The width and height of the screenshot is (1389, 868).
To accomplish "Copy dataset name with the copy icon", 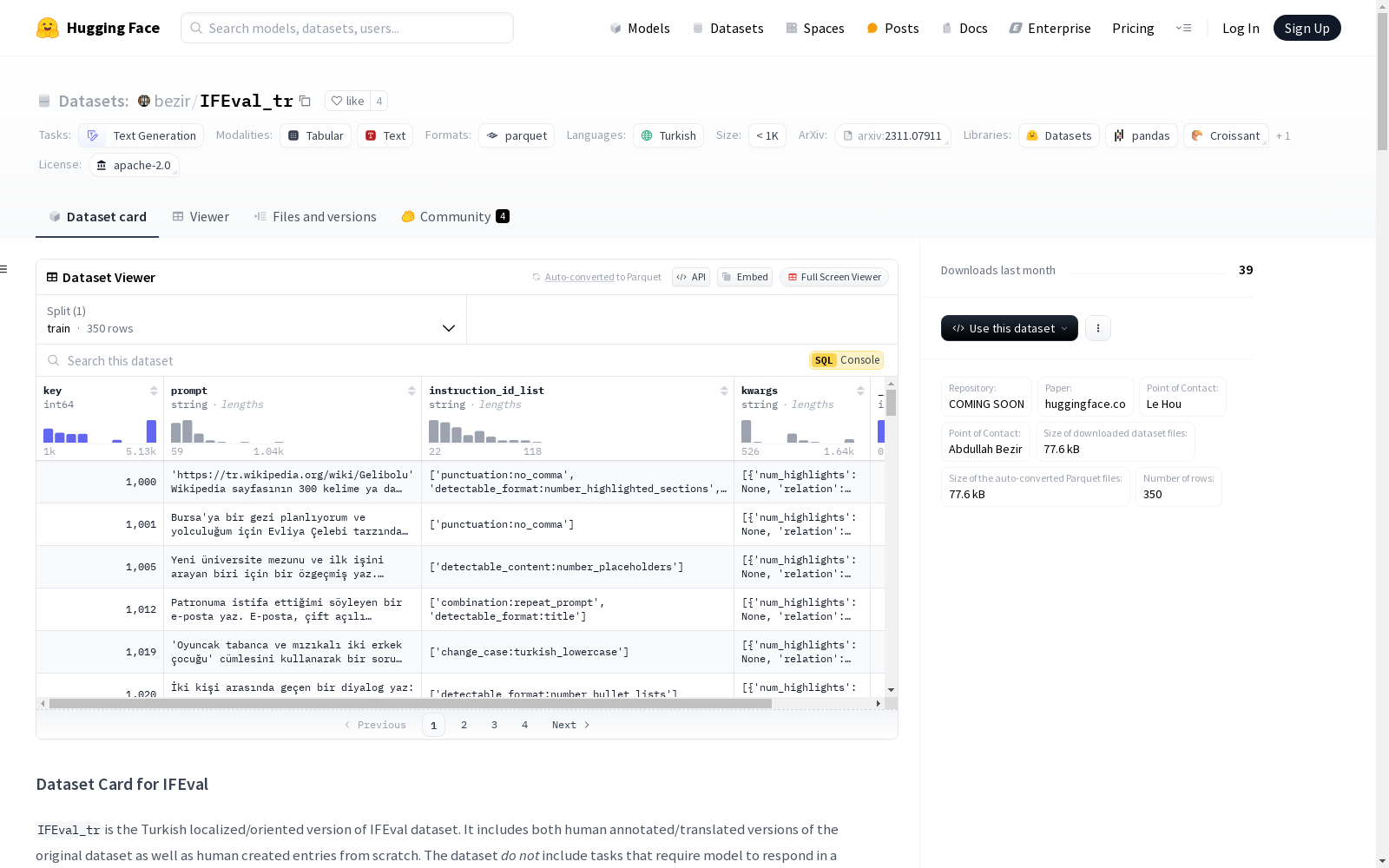I will (x=305, y=101).
